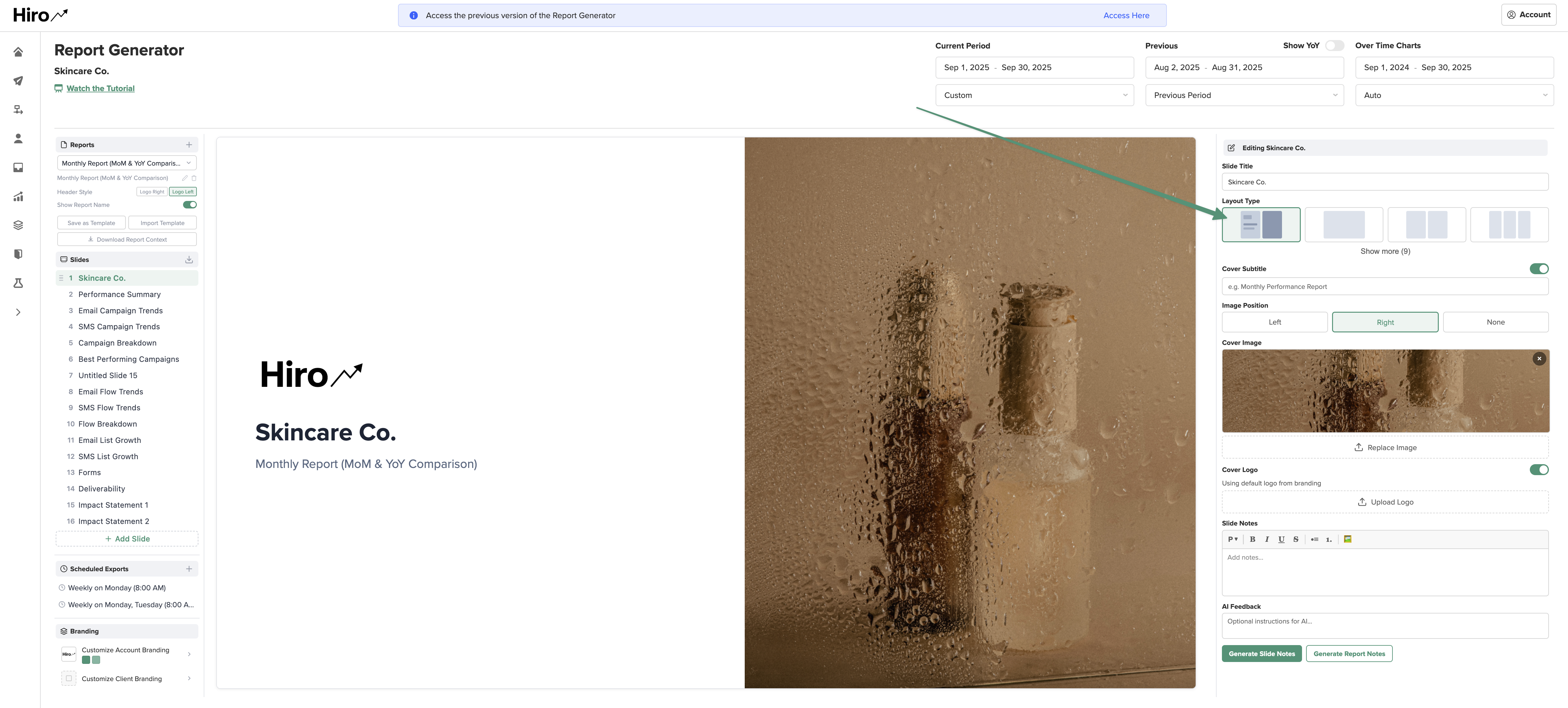
Task: Click the Cover Subtitle input field
Action: (1385, 287)
